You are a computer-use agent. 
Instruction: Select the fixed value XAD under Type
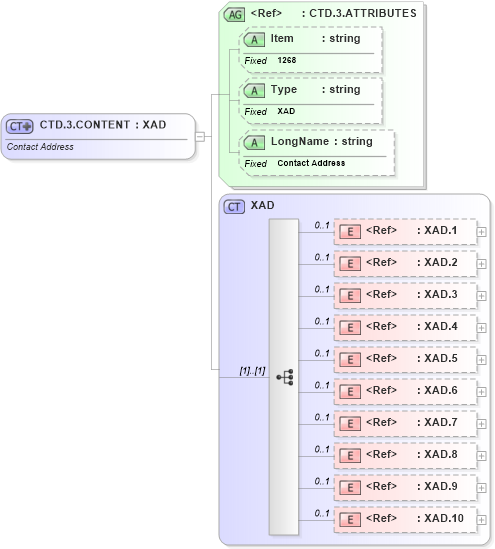(x=286, y=111)
